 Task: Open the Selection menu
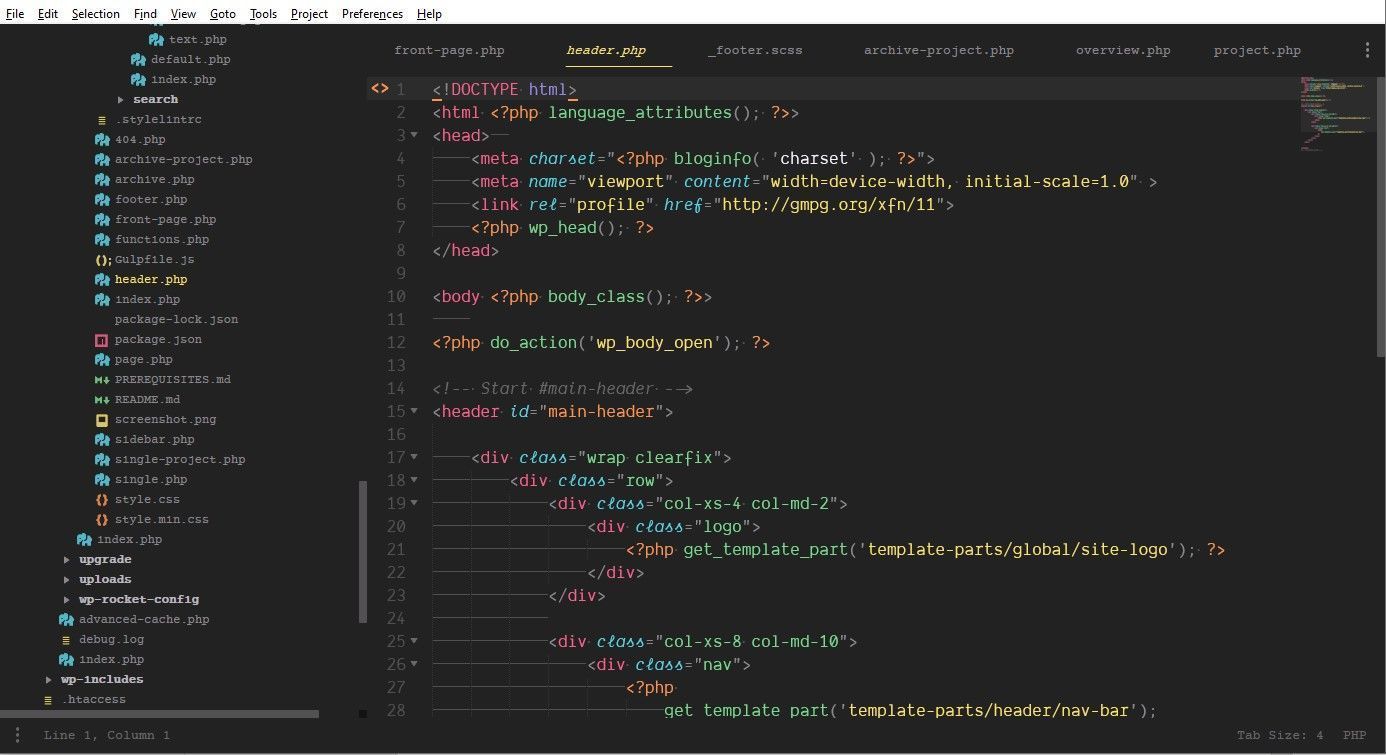click(96, 14)
